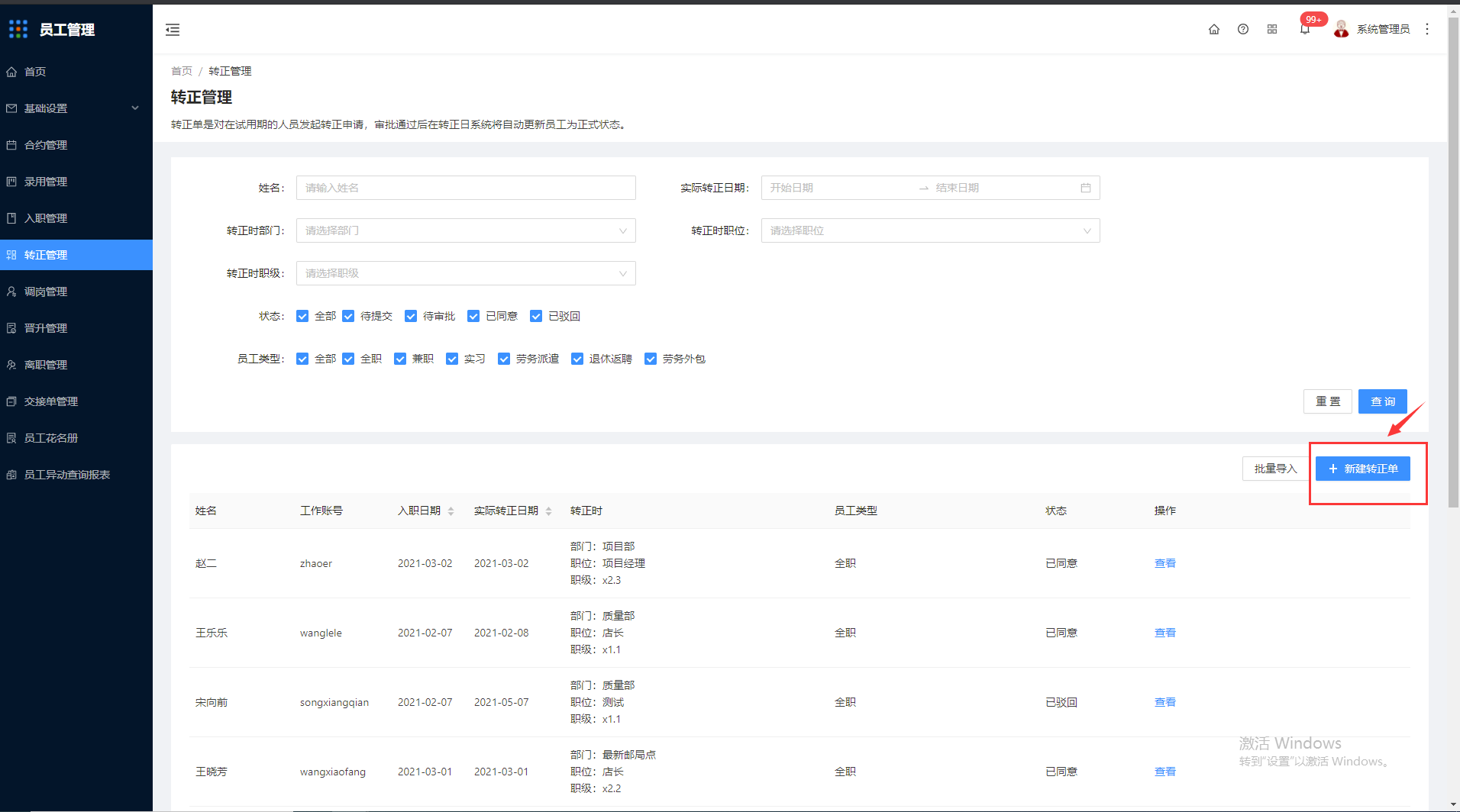Collapse the sidebar with the menu fold icon
This screenshot has height=812, width=1460.
point(173,30)
